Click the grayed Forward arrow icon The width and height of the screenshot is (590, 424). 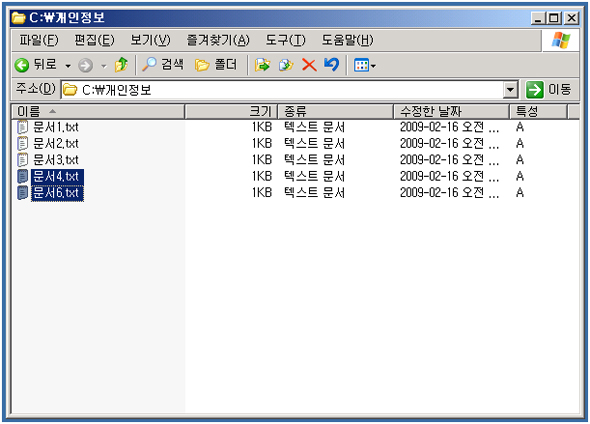click(x=85, y=65)
